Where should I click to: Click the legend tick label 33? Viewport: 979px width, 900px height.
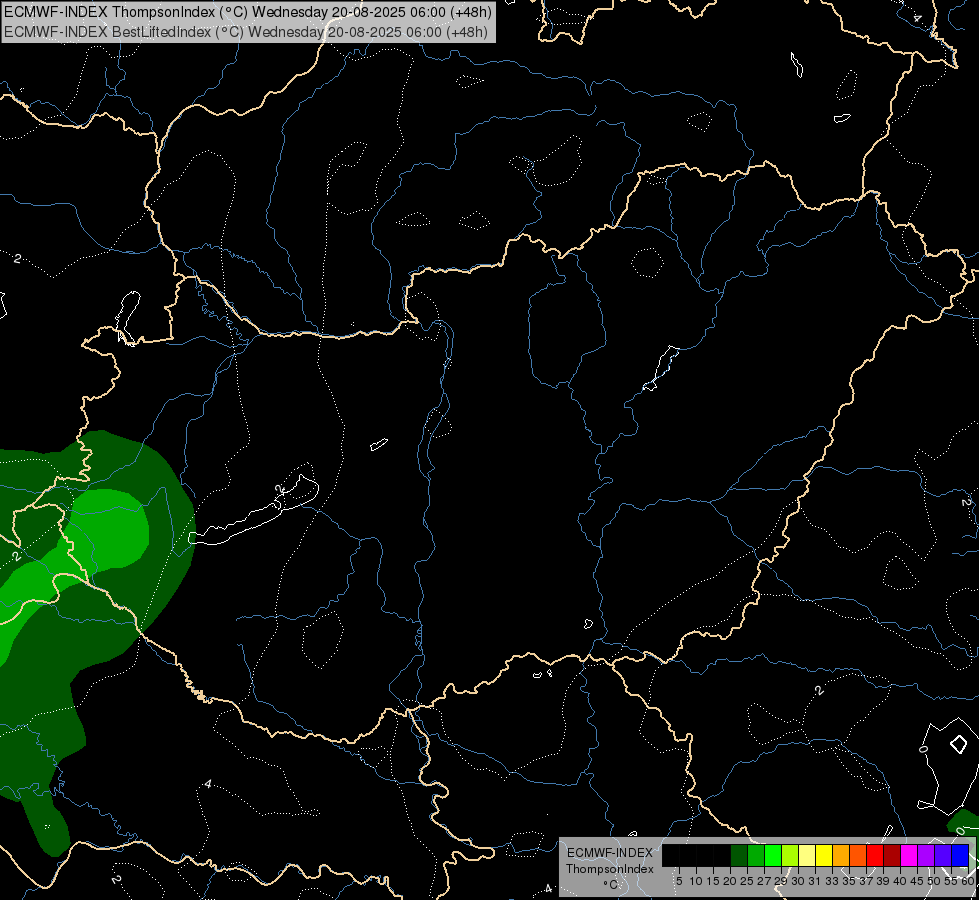(x=832, y=881)
